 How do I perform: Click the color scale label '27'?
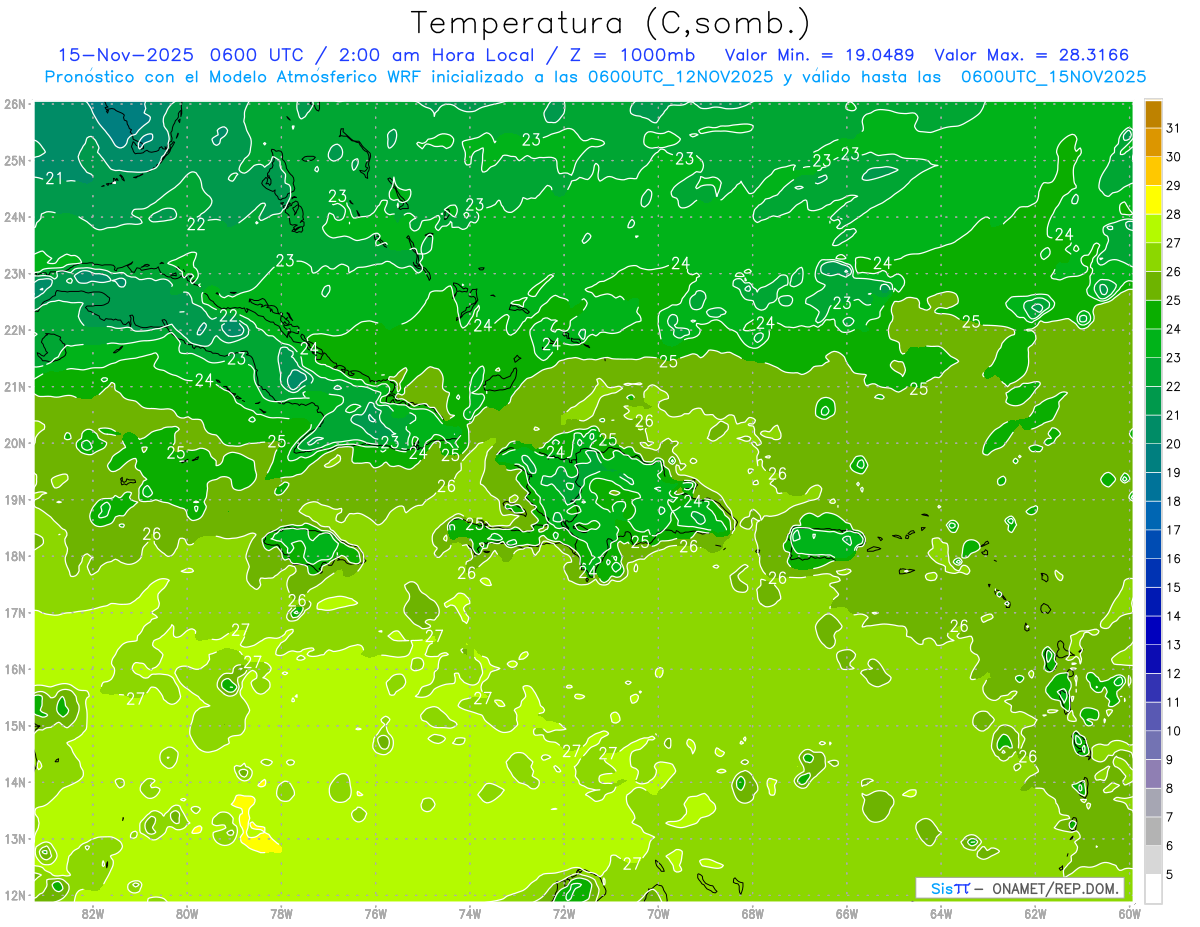[1174, 243]
